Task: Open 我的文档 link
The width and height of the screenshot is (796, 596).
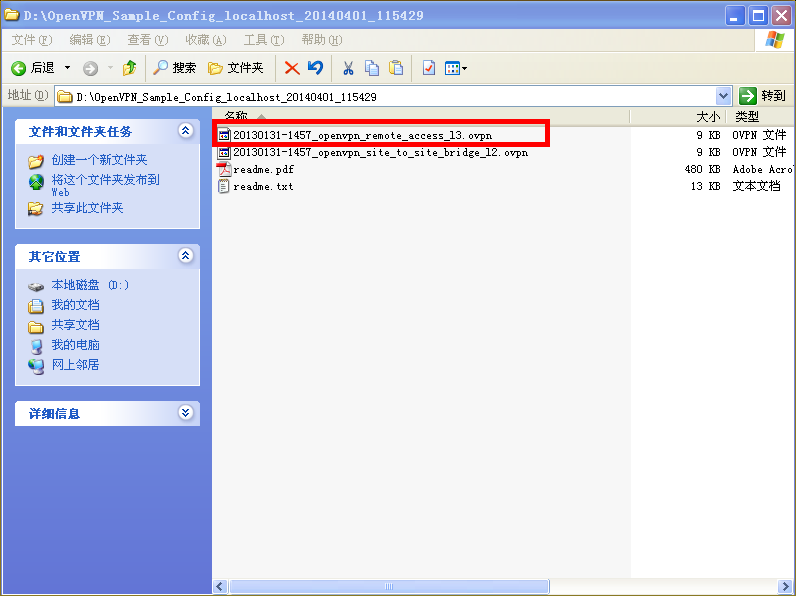Action: pos(75,305)
